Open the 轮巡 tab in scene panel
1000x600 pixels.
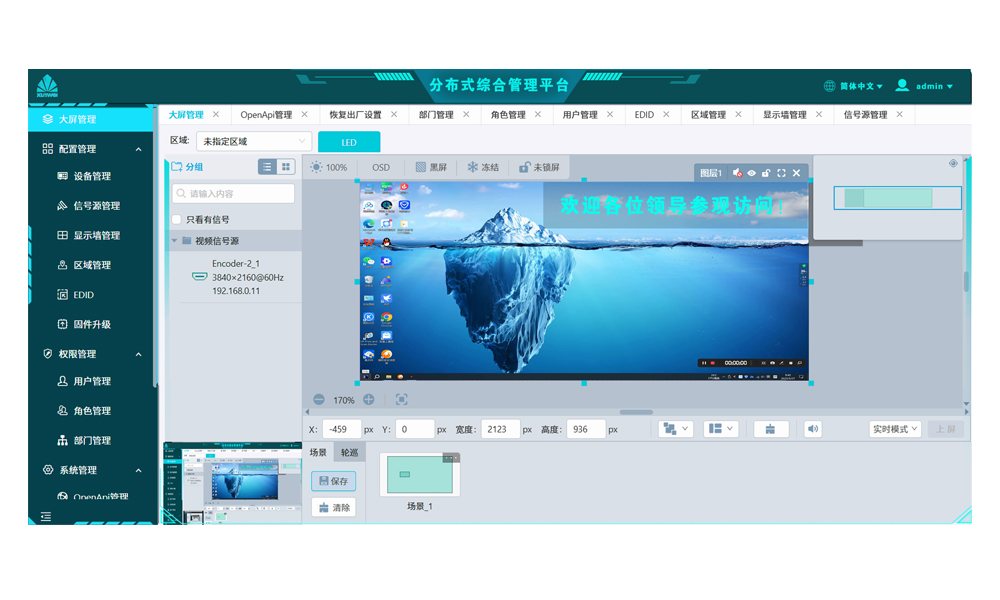point(350,452)
